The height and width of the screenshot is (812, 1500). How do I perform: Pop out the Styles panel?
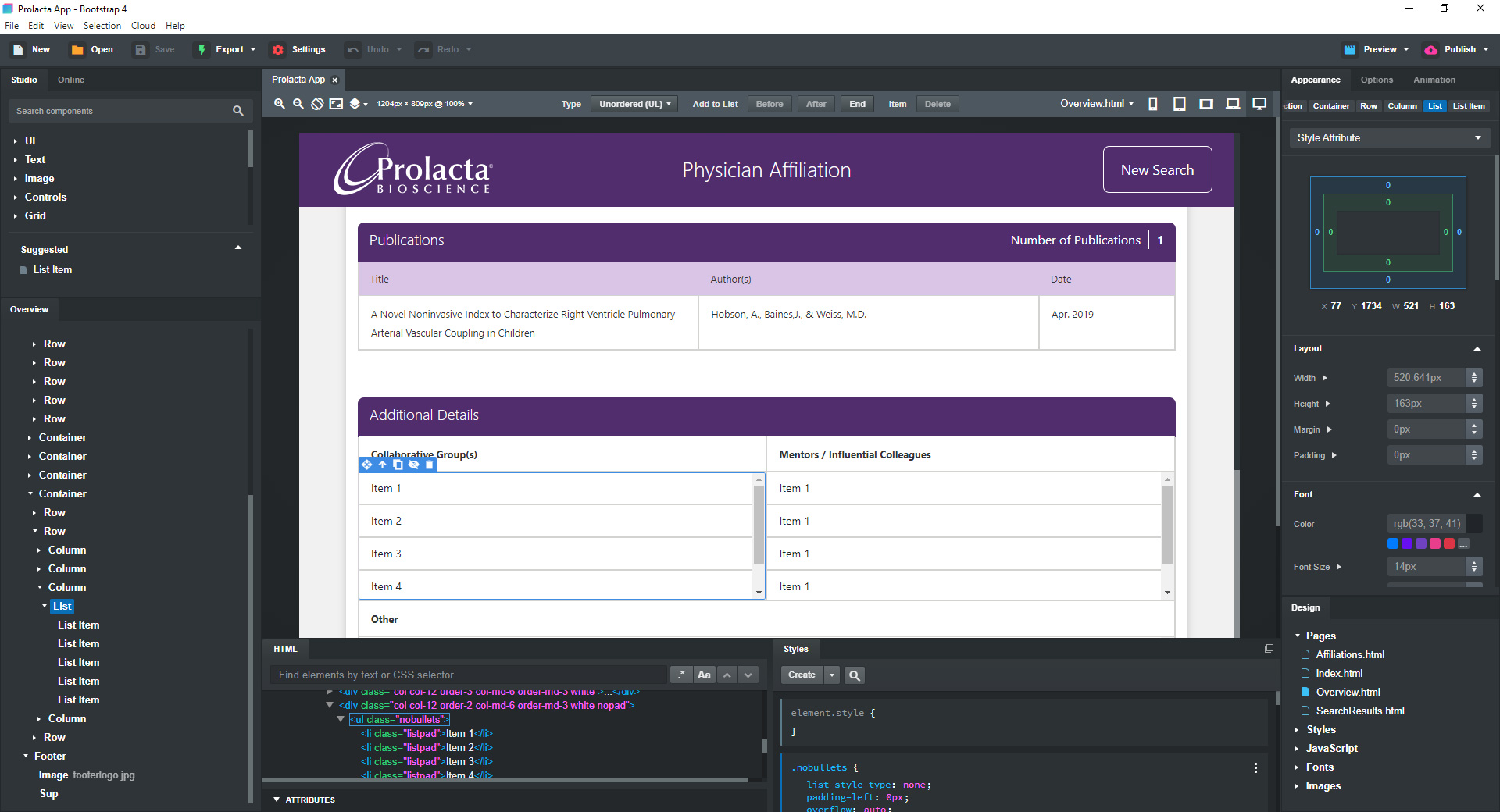pos(1269,649)
